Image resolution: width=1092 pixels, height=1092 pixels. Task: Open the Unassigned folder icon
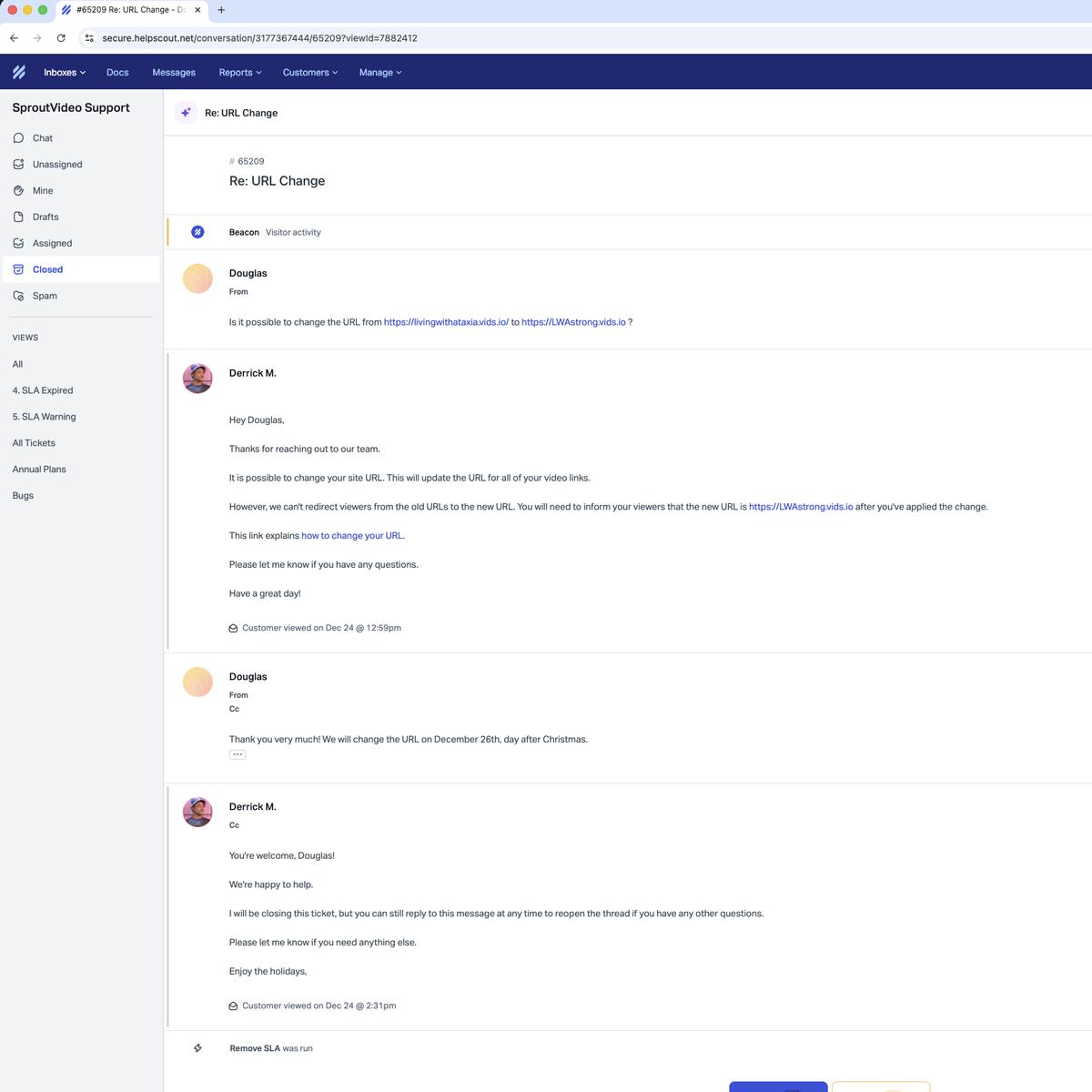coord(18,165)
